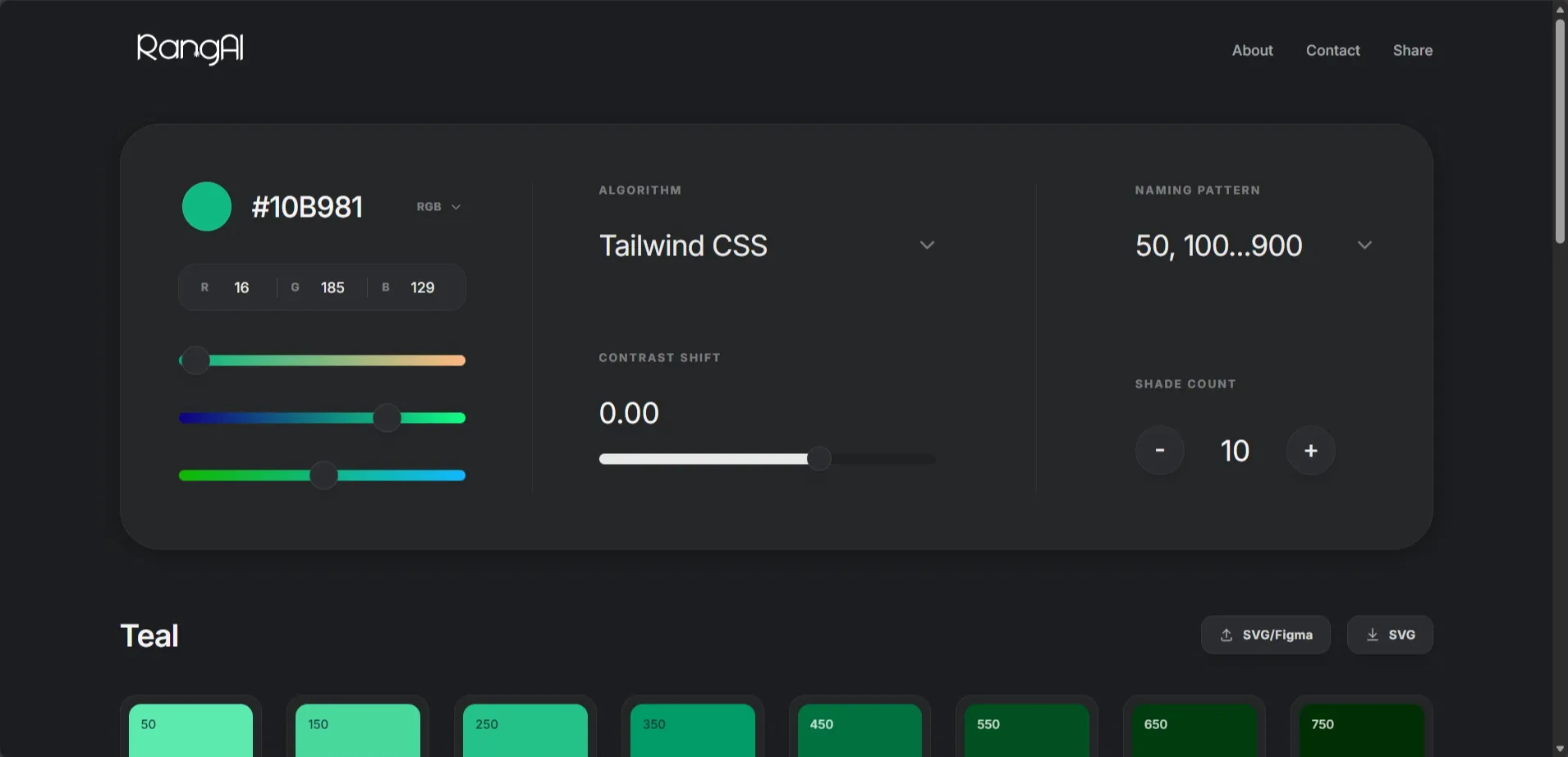Click the hex code #10B981 field
1568x757 pixels.
coord(307,207)
